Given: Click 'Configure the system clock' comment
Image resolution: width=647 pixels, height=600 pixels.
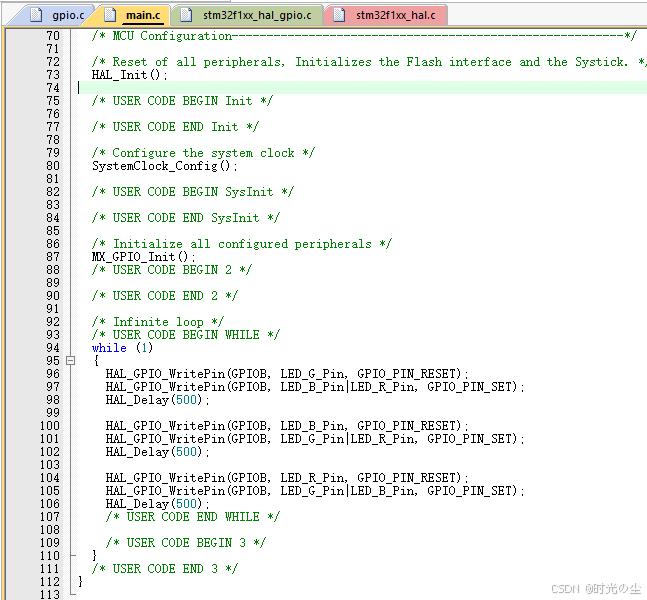Looking at the screenshot, I should [x=203, y=153].
